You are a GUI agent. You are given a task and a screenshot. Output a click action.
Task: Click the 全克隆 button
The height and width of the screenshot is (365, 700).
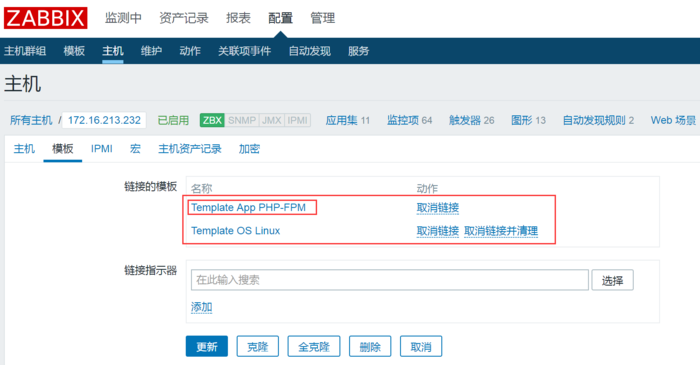pyautogui.click(x=314, y=346)
